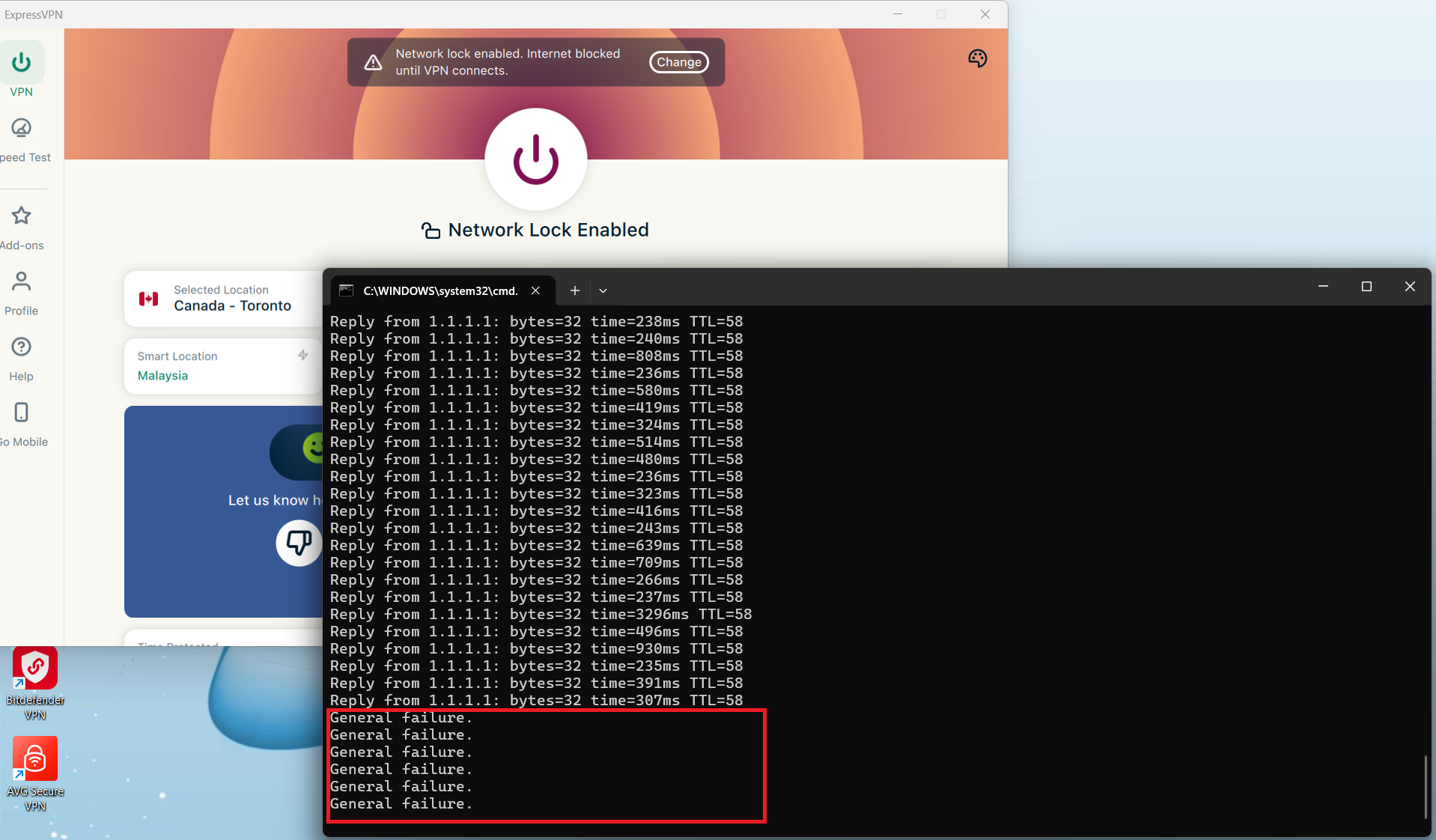Click warning triangle icon in network lock banner
The width and height of the screenshot is (1436, 840).
(373, 63)
